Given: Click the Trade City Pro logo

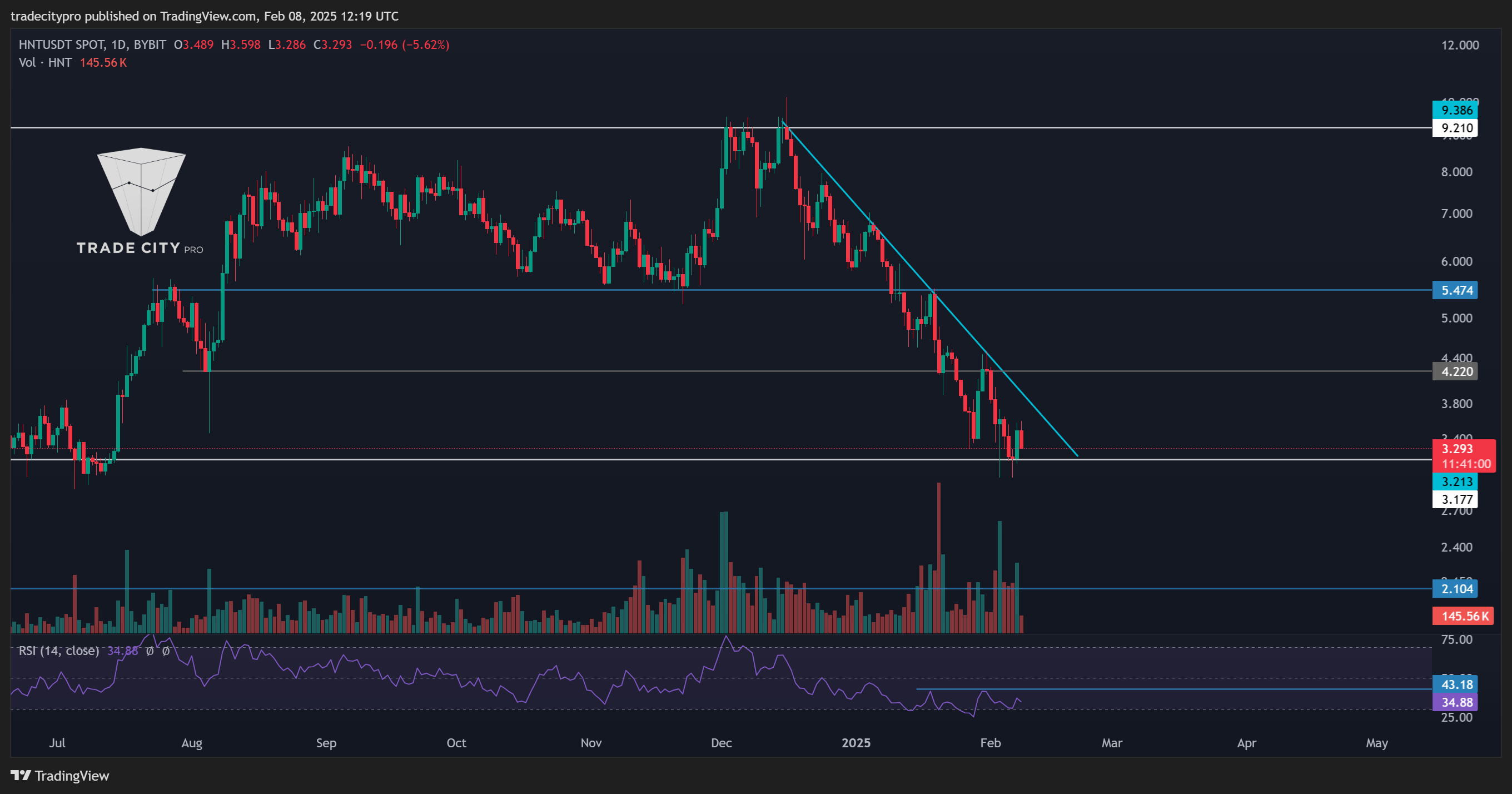Looking at the screenshot, I should coord(140,201).
